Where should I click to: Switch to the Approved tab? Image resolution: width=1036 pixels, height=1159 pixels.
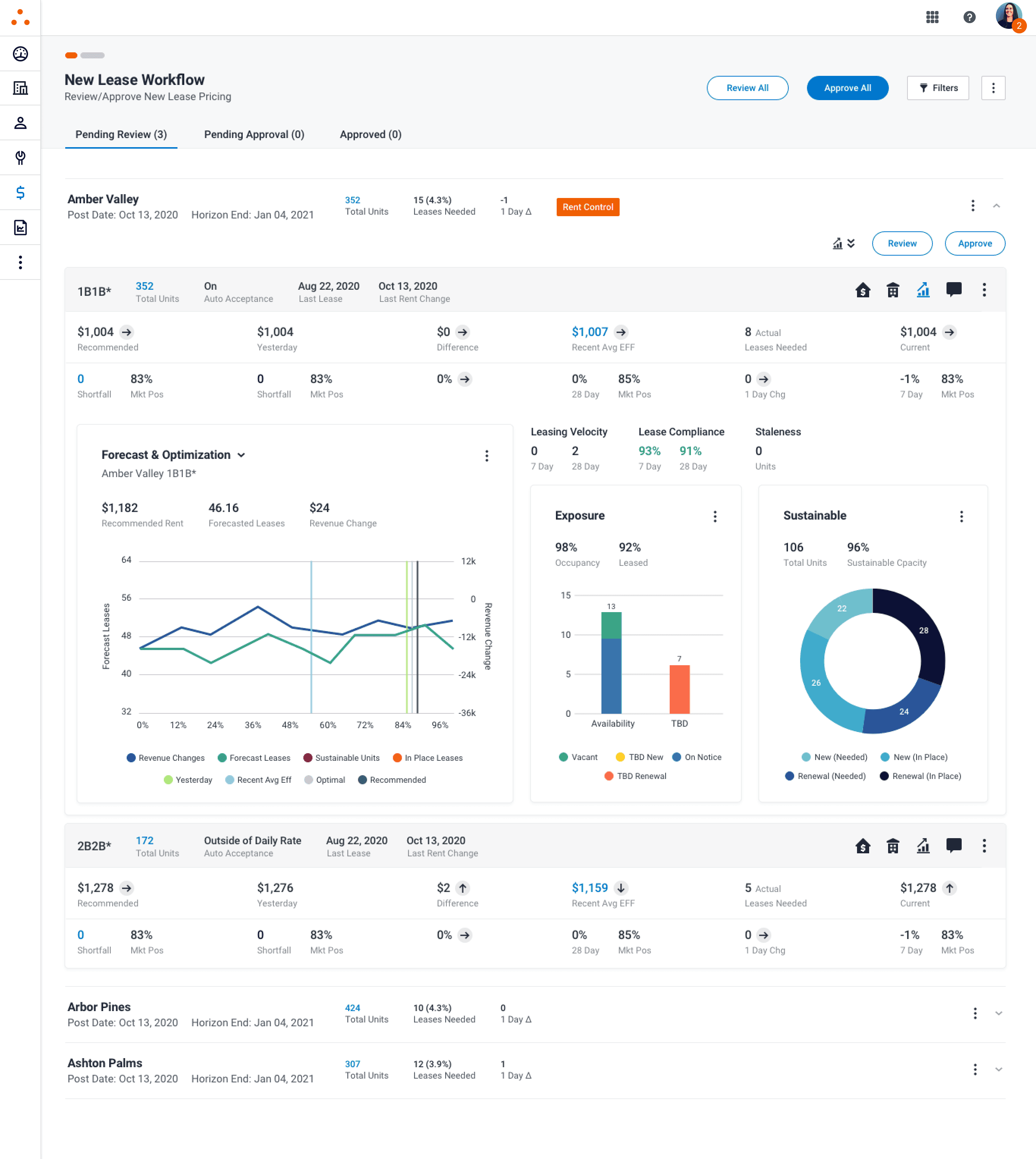(x=370, y=134)
